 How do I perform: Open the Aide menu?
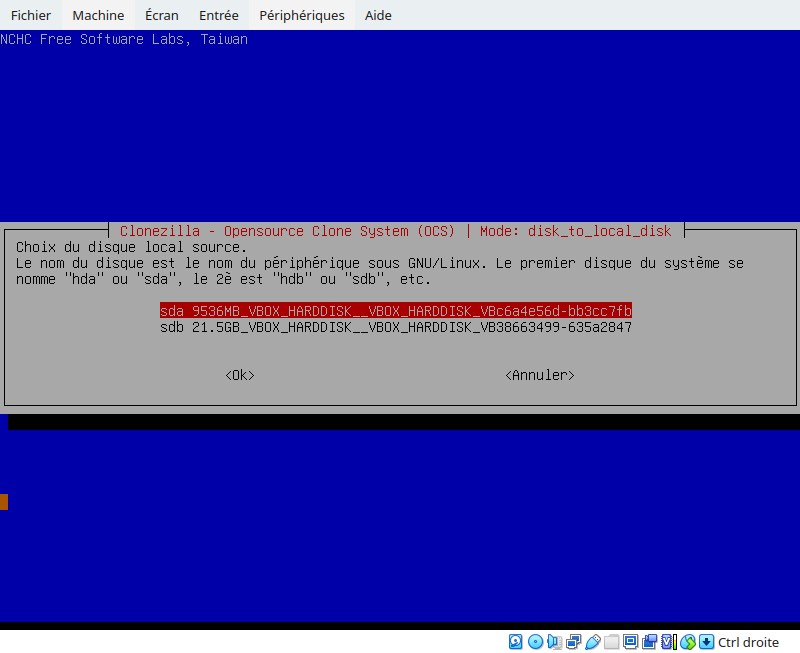378,15
